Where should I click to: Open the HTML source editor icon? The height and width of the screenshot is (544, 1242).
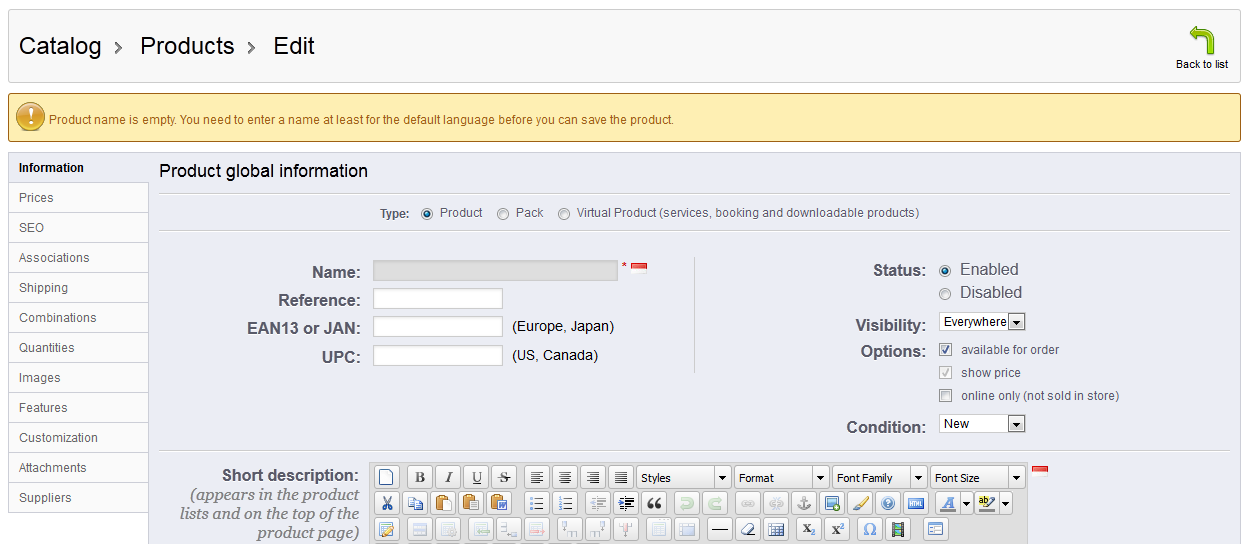pyautogui.click(x=916, y=503)
